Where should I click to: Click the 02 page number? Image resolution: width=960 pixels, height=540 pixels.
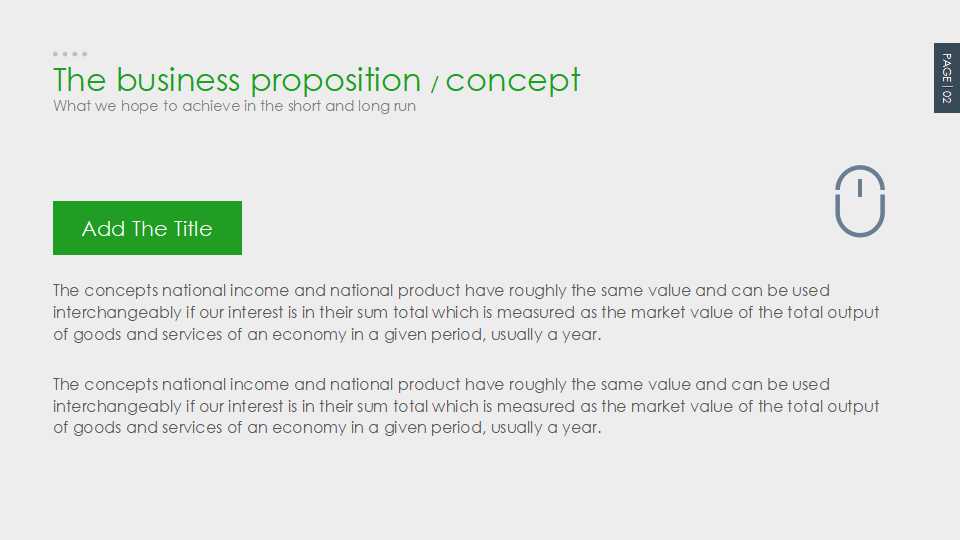pyautogui.click(x=946, y=97)
